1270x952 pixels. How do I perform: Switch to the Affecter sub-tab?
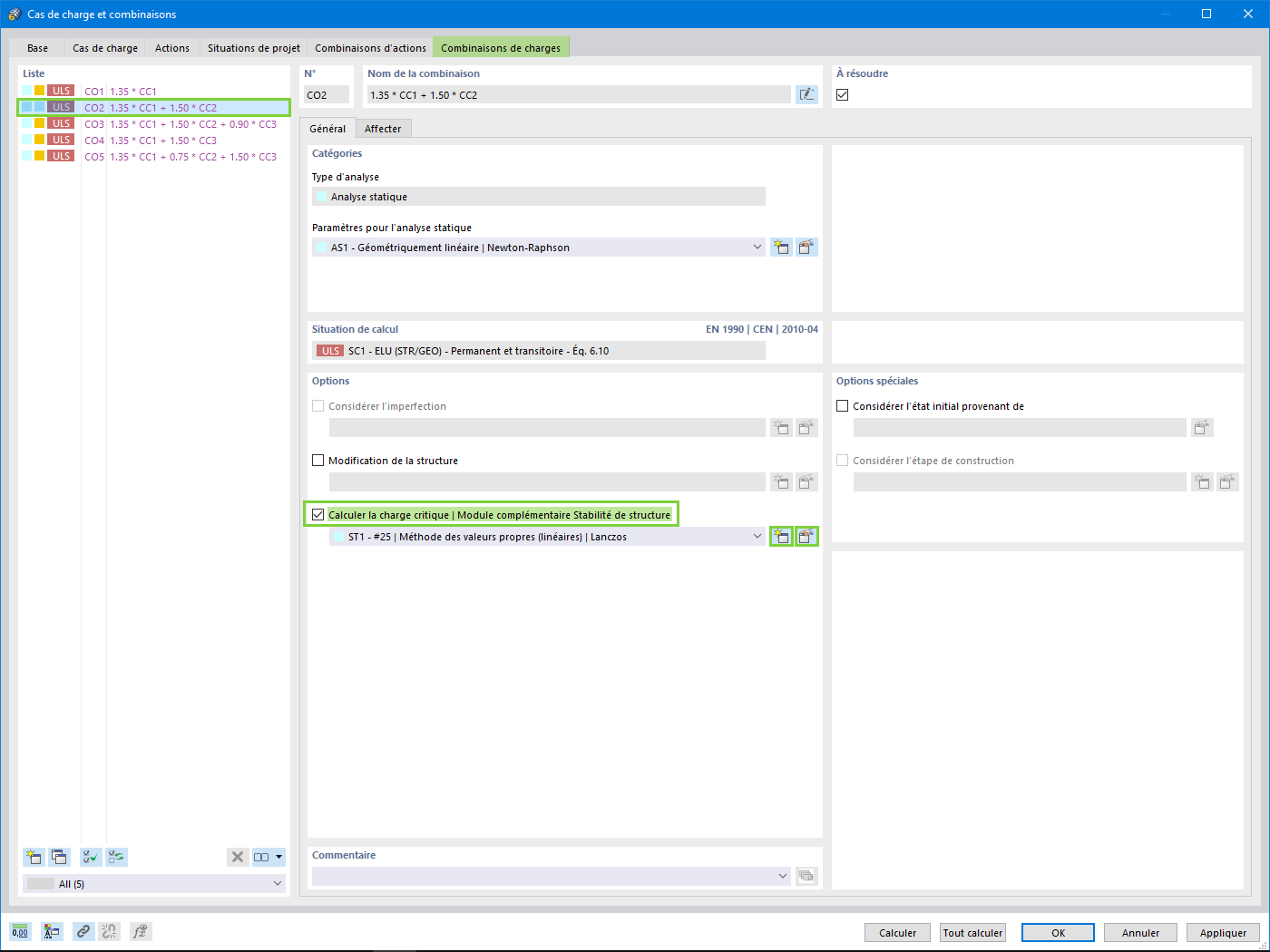[383, 129]
